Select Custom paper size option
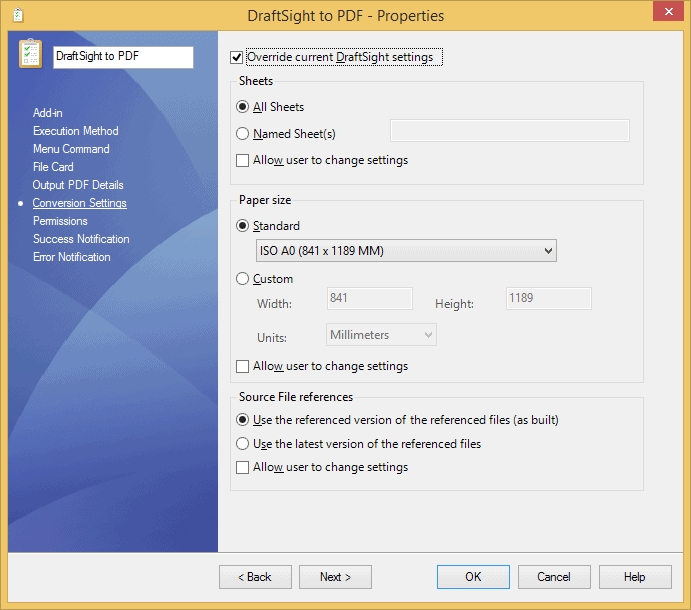The height and width of the screenshot is (610, 691). click(x=242, y=279)
